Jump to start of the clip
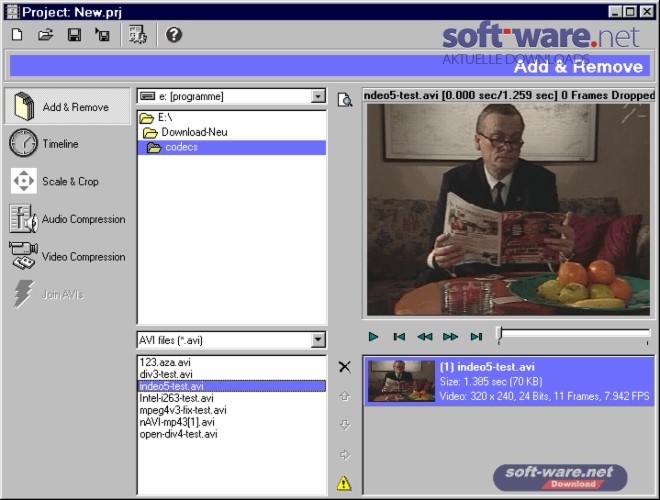Viewport: 660px width, 500px height. pos(399,337)
